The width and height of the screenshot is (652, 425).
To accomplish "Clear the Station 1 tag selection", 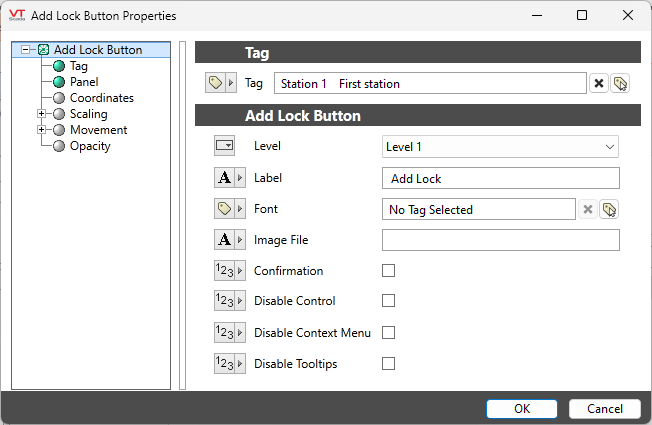I will pos(598,84).
